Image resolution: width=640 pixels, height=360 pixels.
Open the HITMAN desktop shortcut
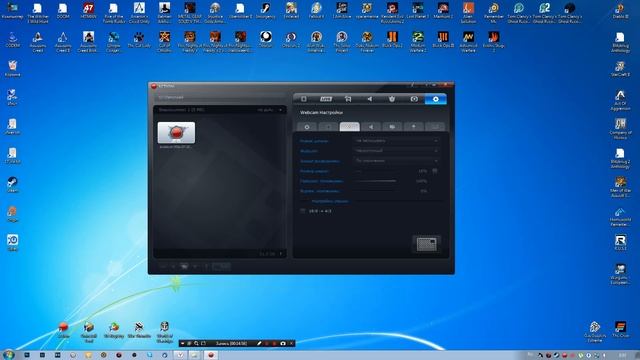point(88,12)
